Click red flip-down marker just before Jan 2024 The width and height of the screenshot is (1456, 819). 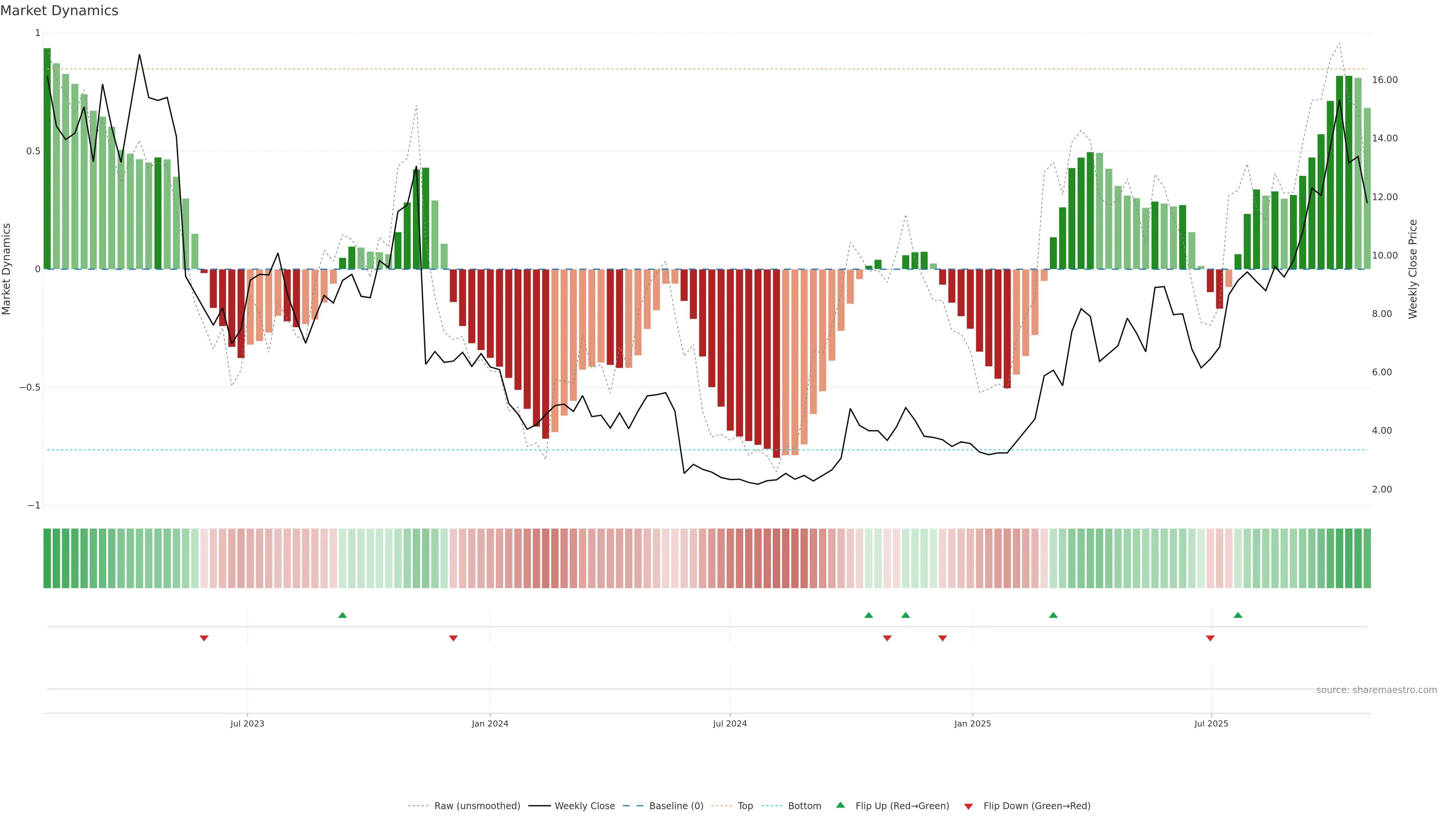453,638
